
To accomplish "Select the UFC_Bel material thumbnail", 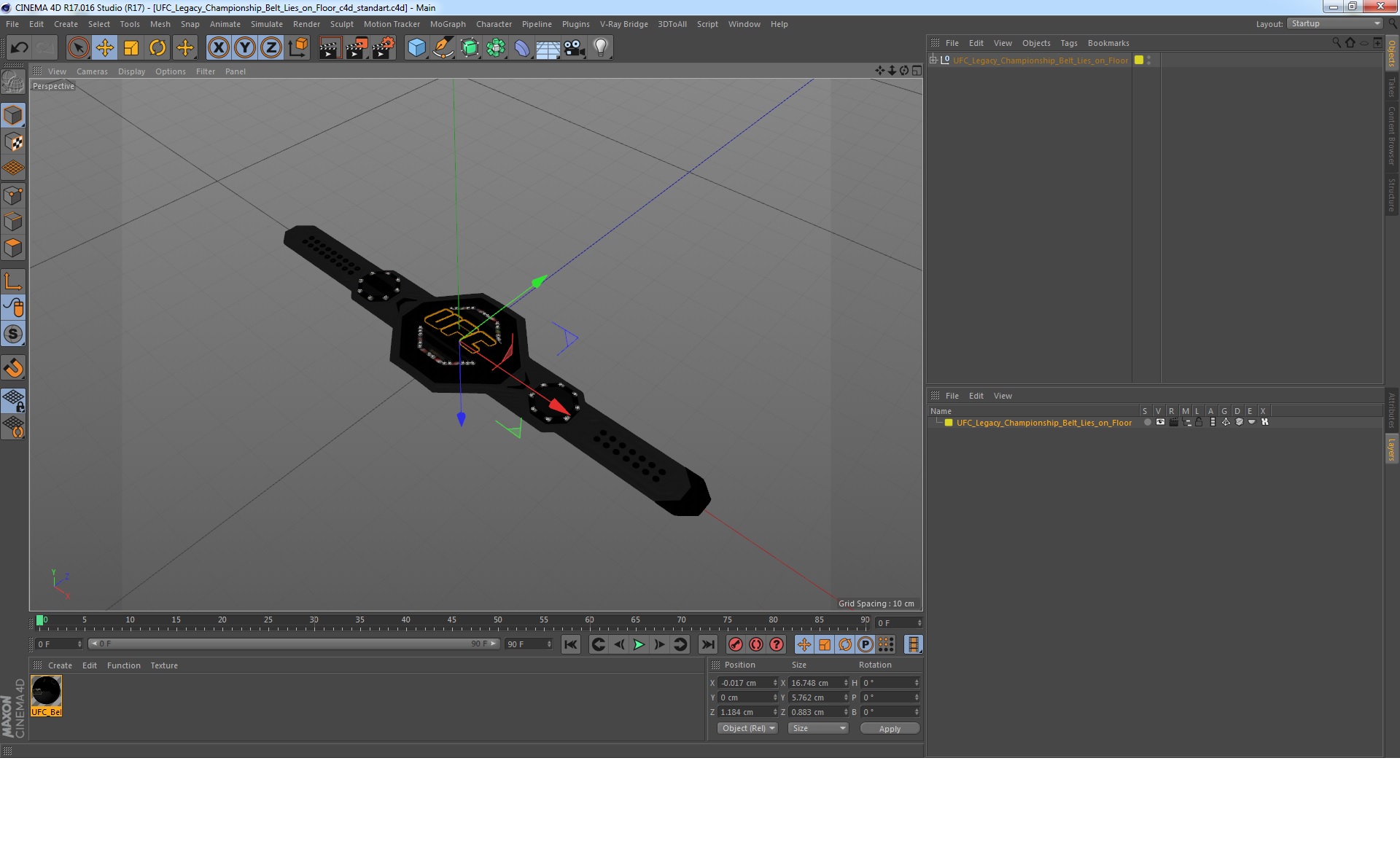I will (x=46, y=696).
